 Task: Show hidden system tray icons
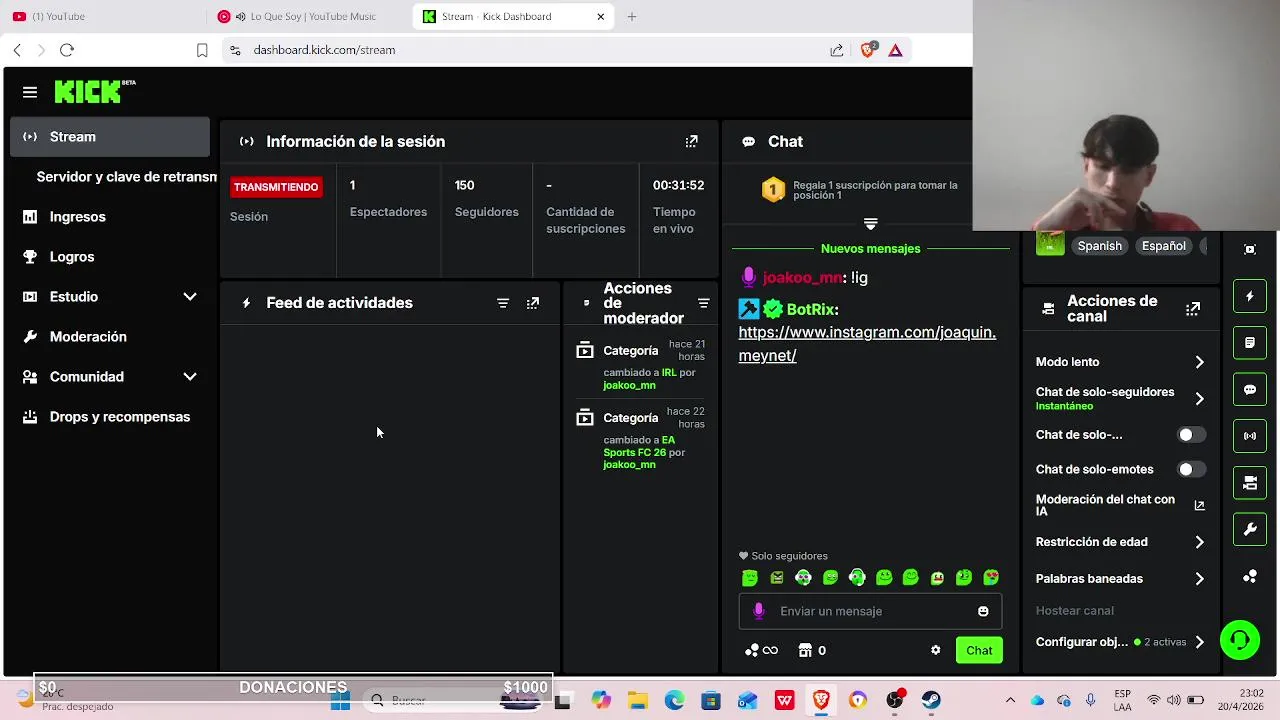pos(1010,701)
